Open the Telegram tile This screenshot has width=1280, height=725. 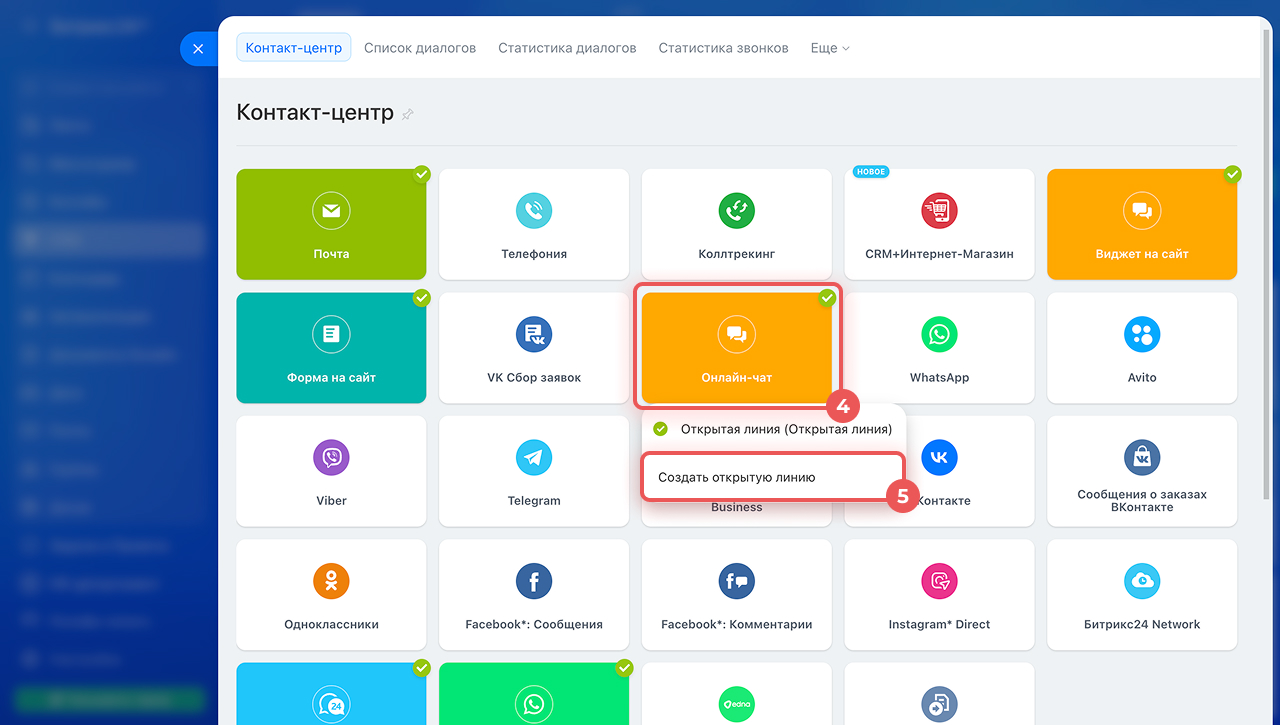coord(534,471)
